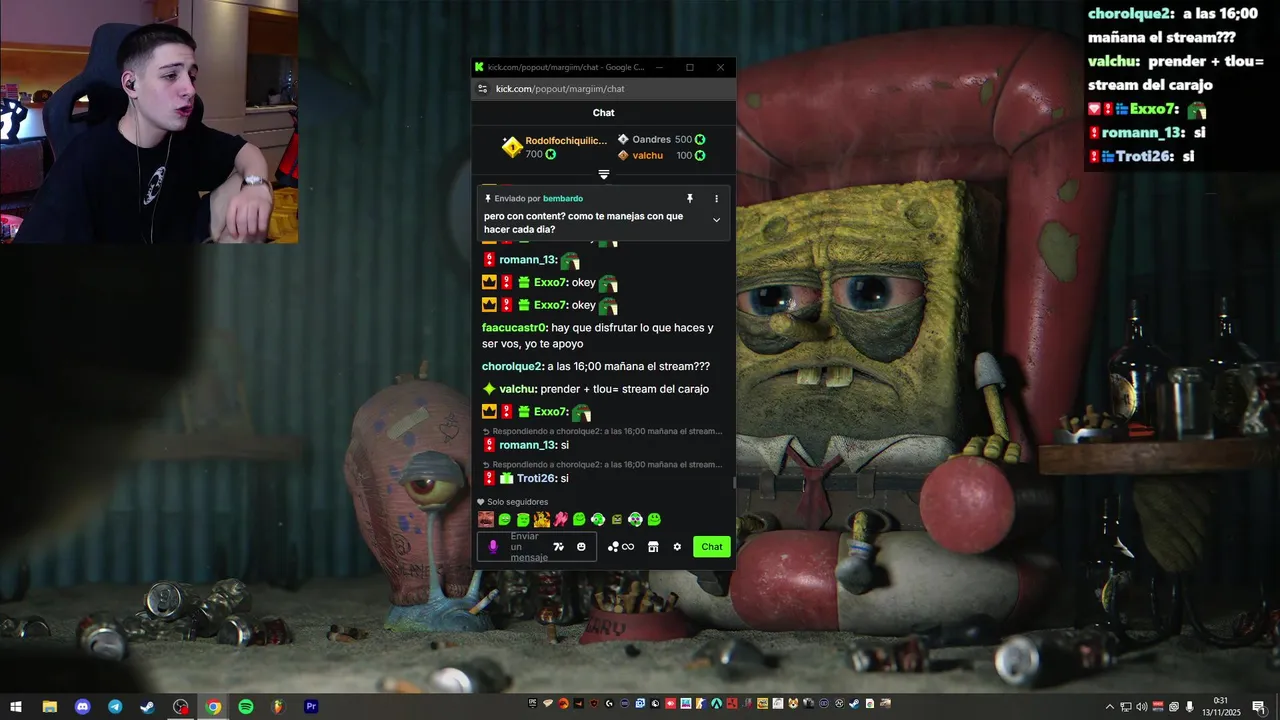The width and height of the screenshot is (1280, 720).
Task: Switch to Google Chrome in taskbar
Action: 213,706
